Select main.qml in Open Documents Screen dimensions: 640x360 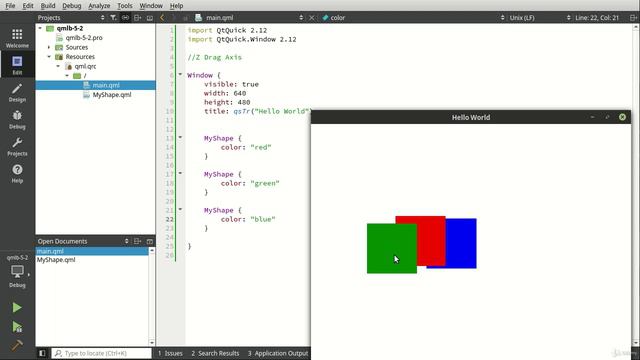92,251
